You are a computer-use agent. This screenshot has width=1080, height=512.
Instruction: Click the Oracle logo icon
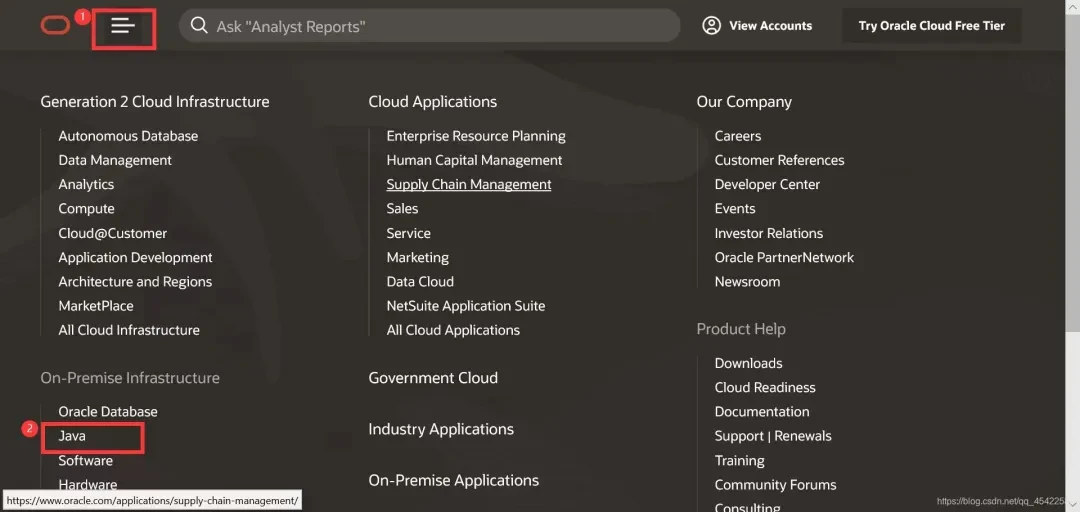(x=55, y=25)
